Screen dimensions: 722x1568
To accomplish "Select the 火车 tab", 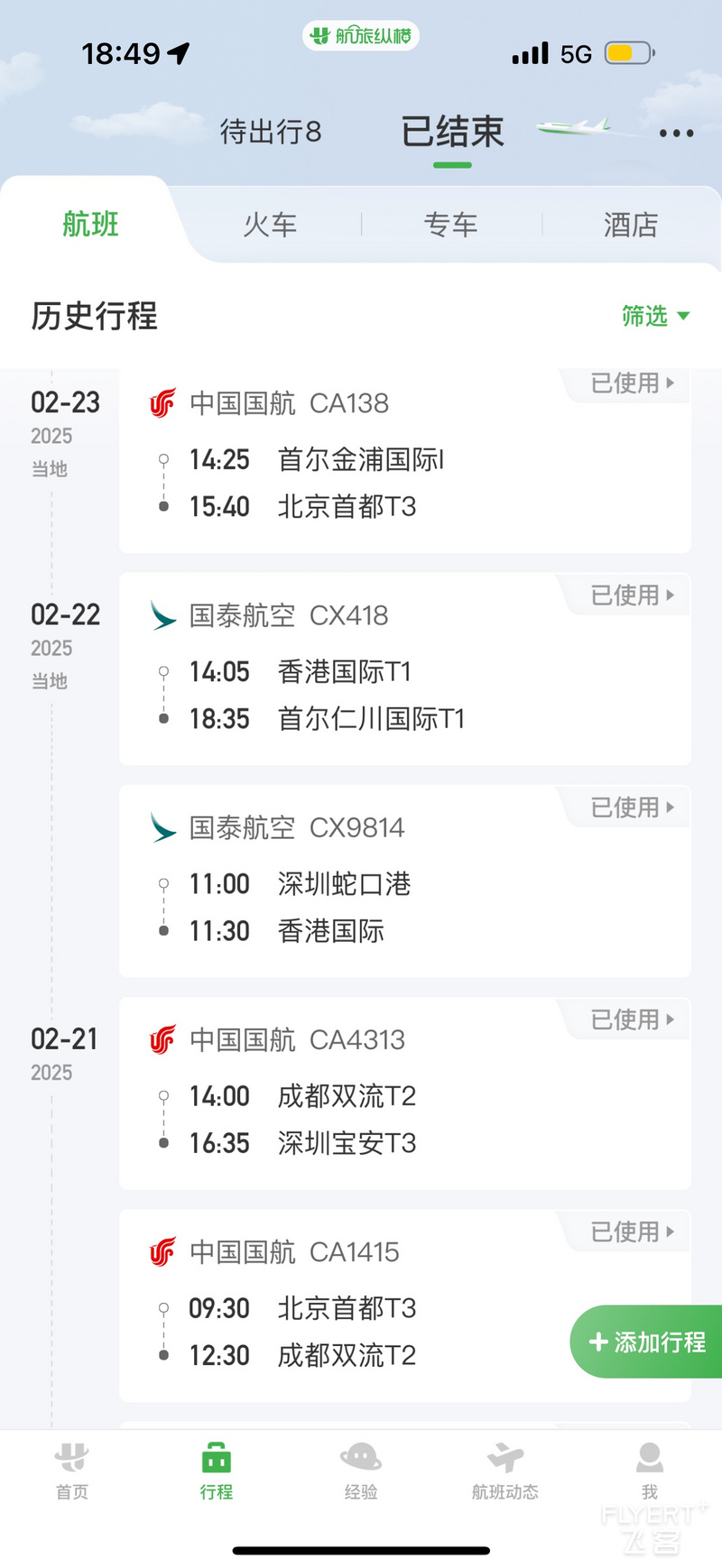I will (x=270, y=225).
